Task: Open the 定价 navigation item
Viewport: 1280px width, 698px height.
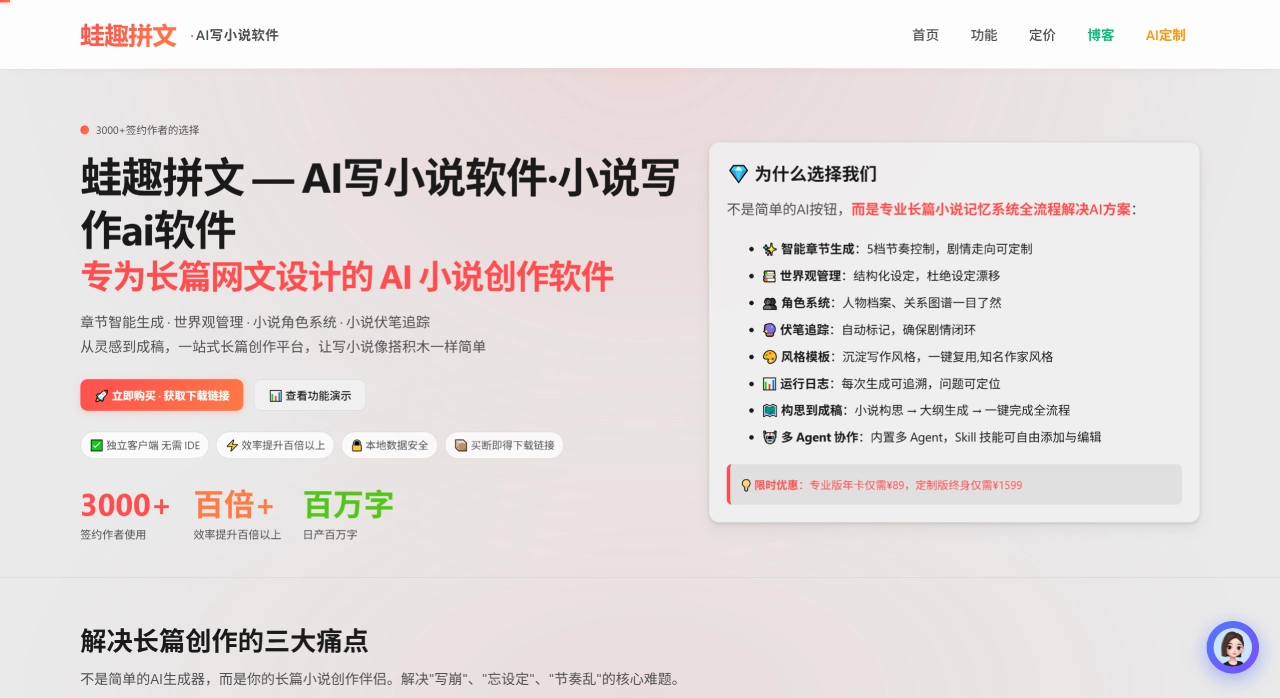Action: [1042, 35]
